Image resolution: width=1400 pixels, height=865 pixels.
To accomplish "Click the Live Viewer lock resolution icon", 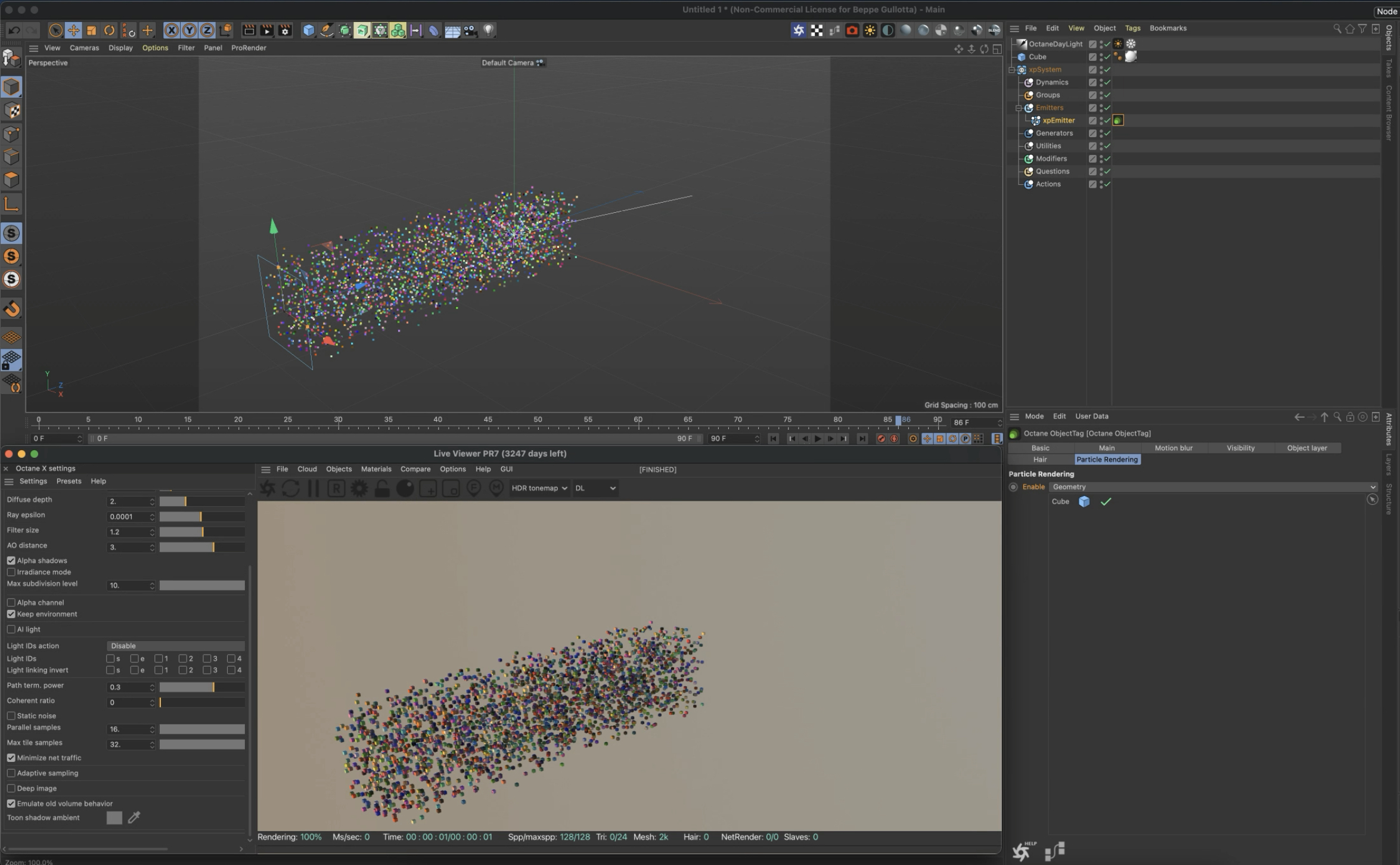I will (x=382, y=488).
